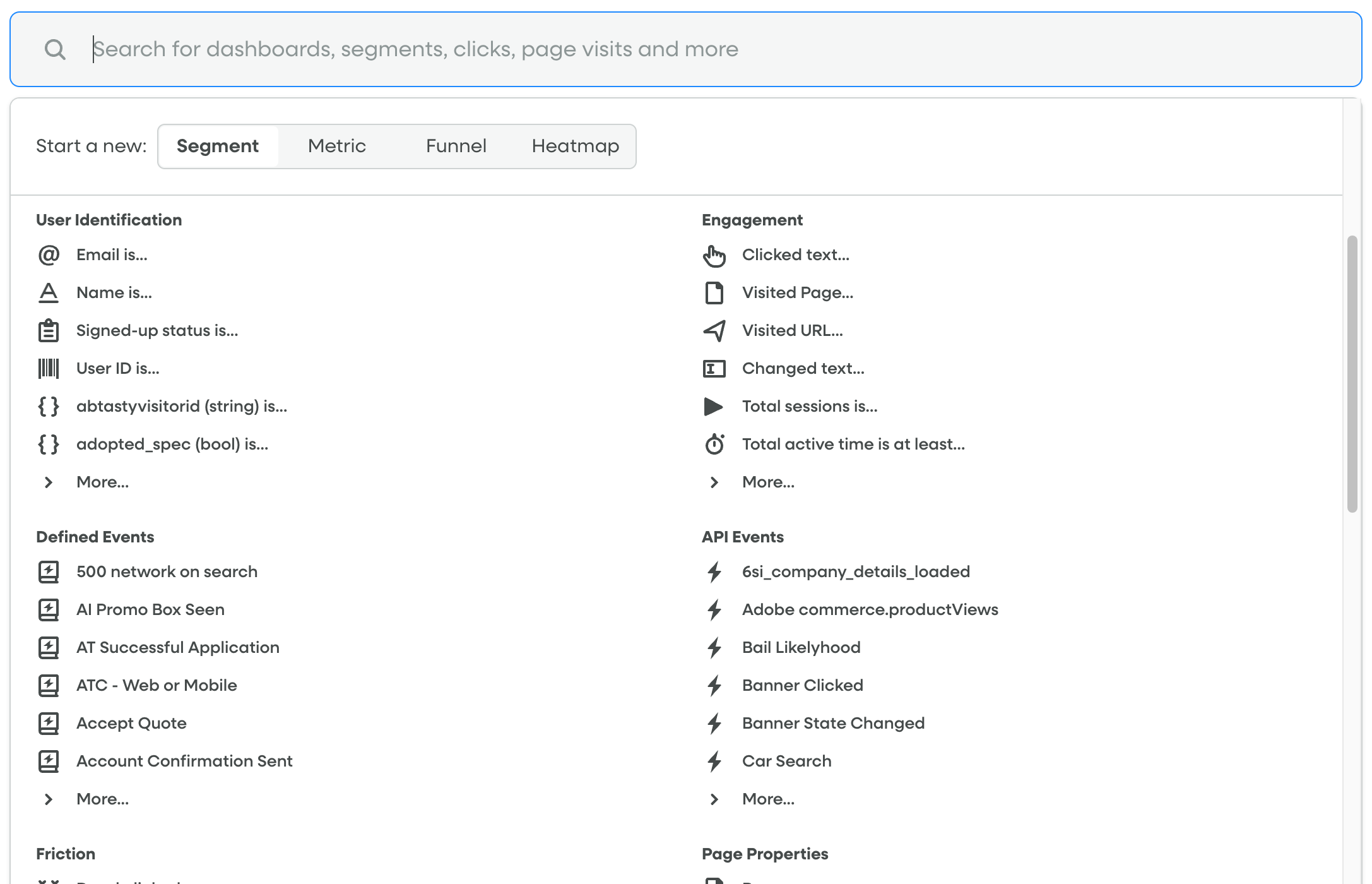Click the event icon beside Account Confirmation Sent

(49, 762)
